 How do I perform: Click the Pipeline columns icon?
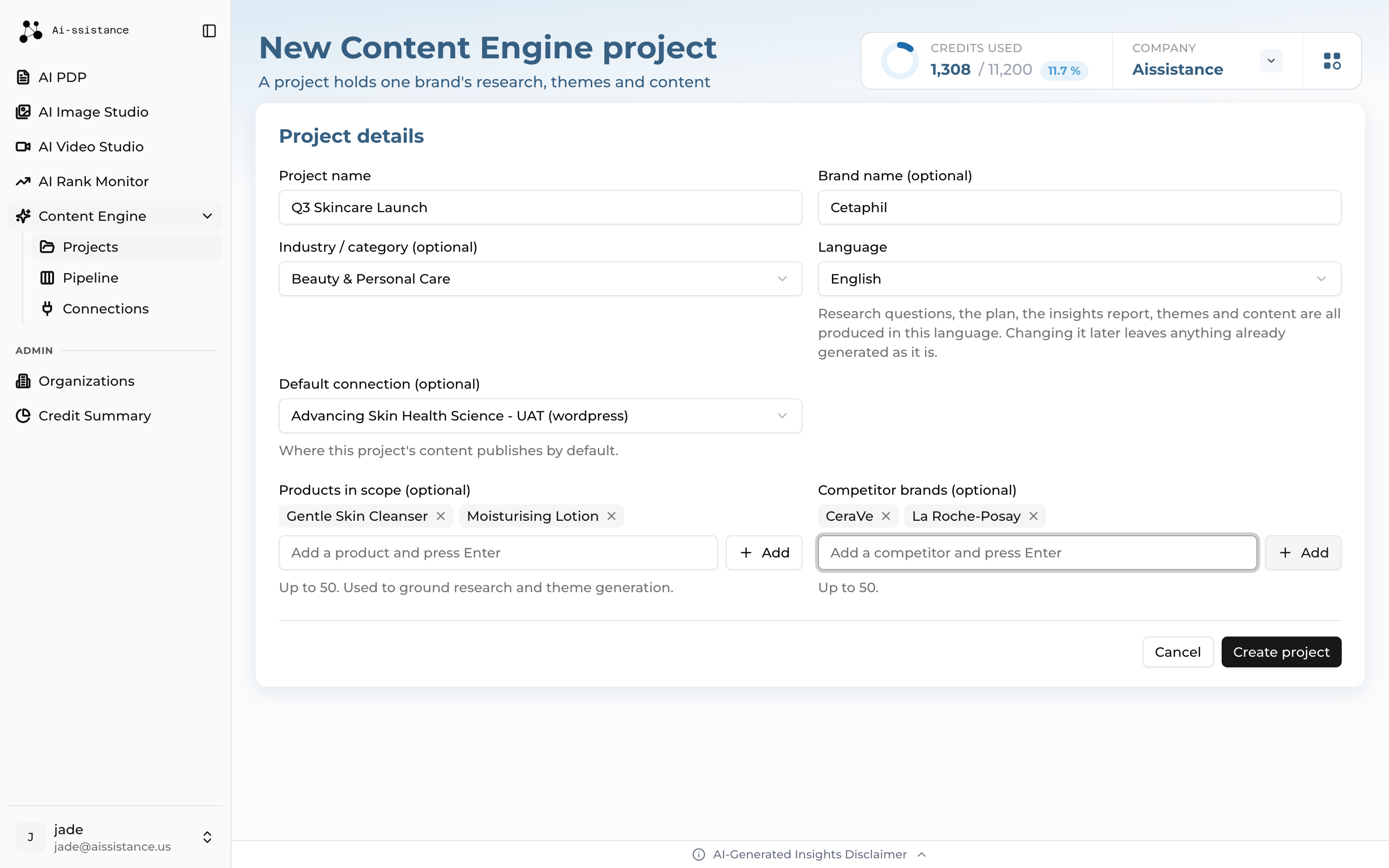47,278
